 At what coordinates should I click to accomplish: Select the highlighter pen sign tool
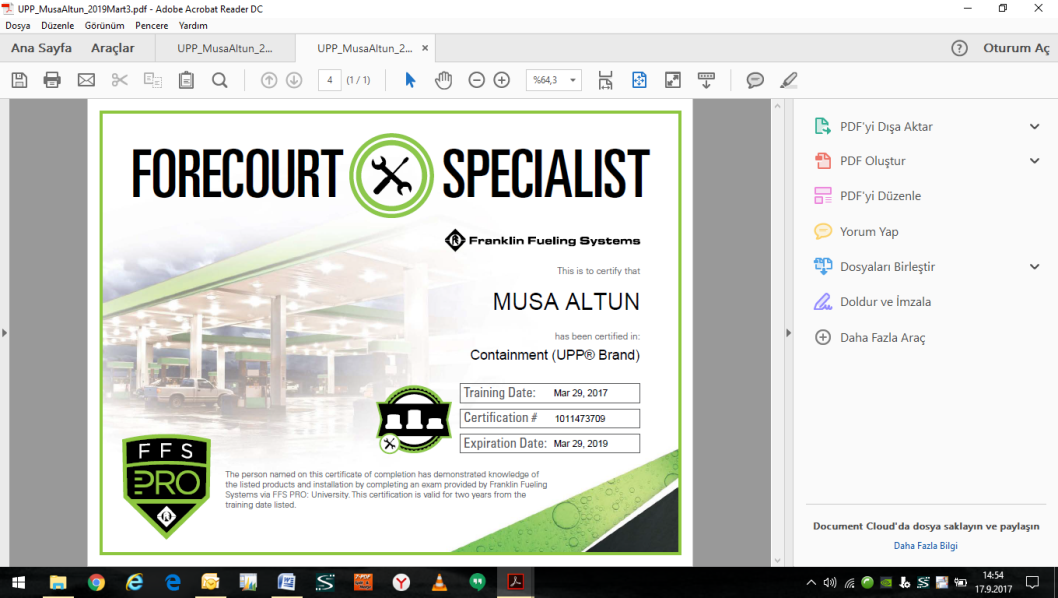coord(789,80)
